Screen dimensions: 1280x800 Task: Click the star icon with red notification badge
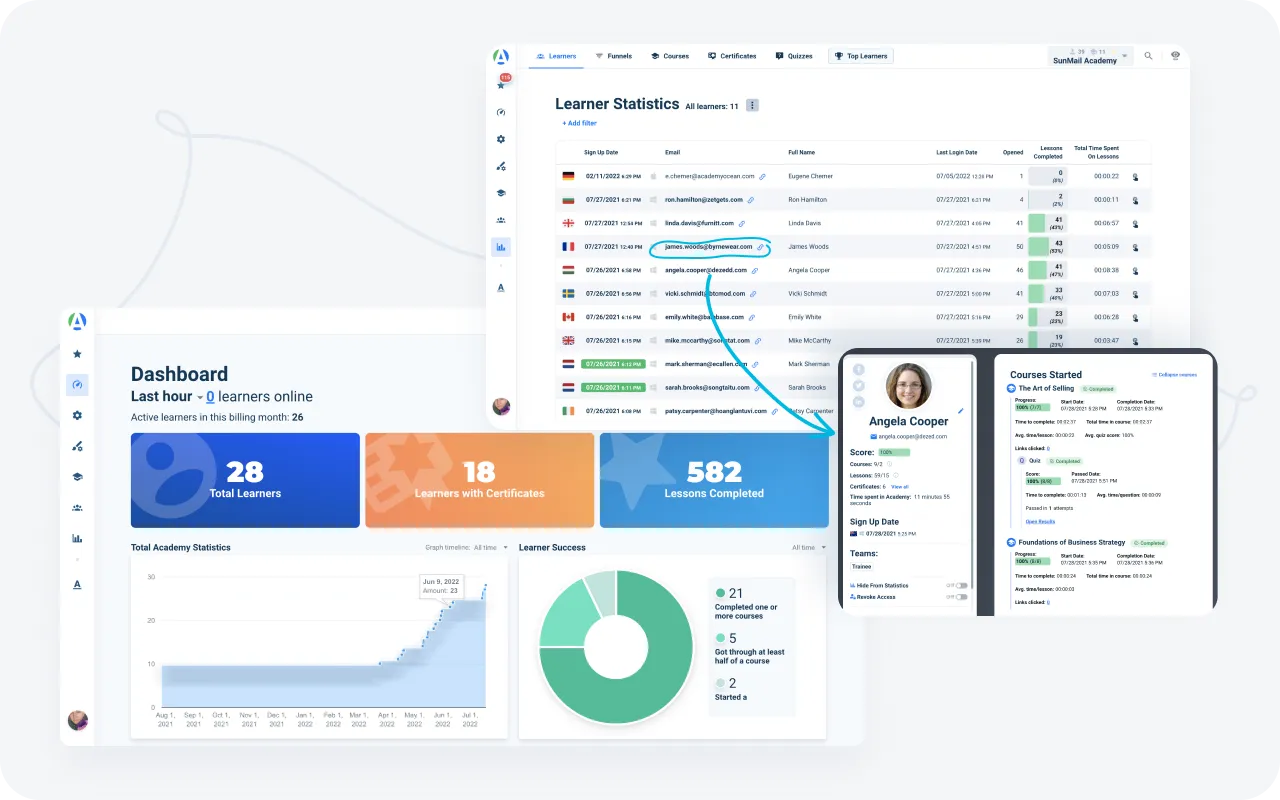[502, 84]
